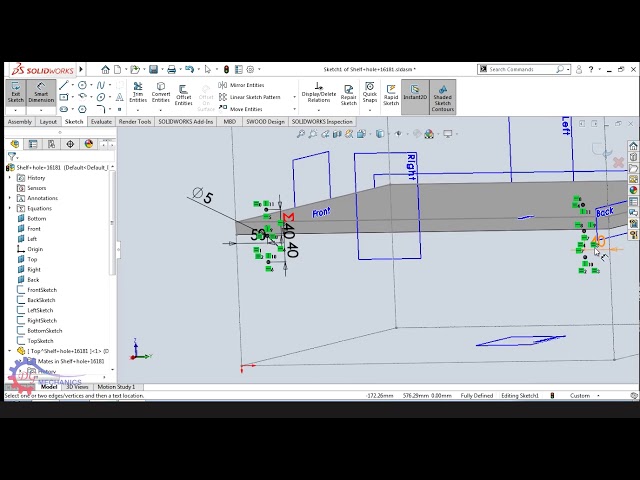Expand the Annotations tree node
The image size is (640, 480).
click(x=10, y=198)
